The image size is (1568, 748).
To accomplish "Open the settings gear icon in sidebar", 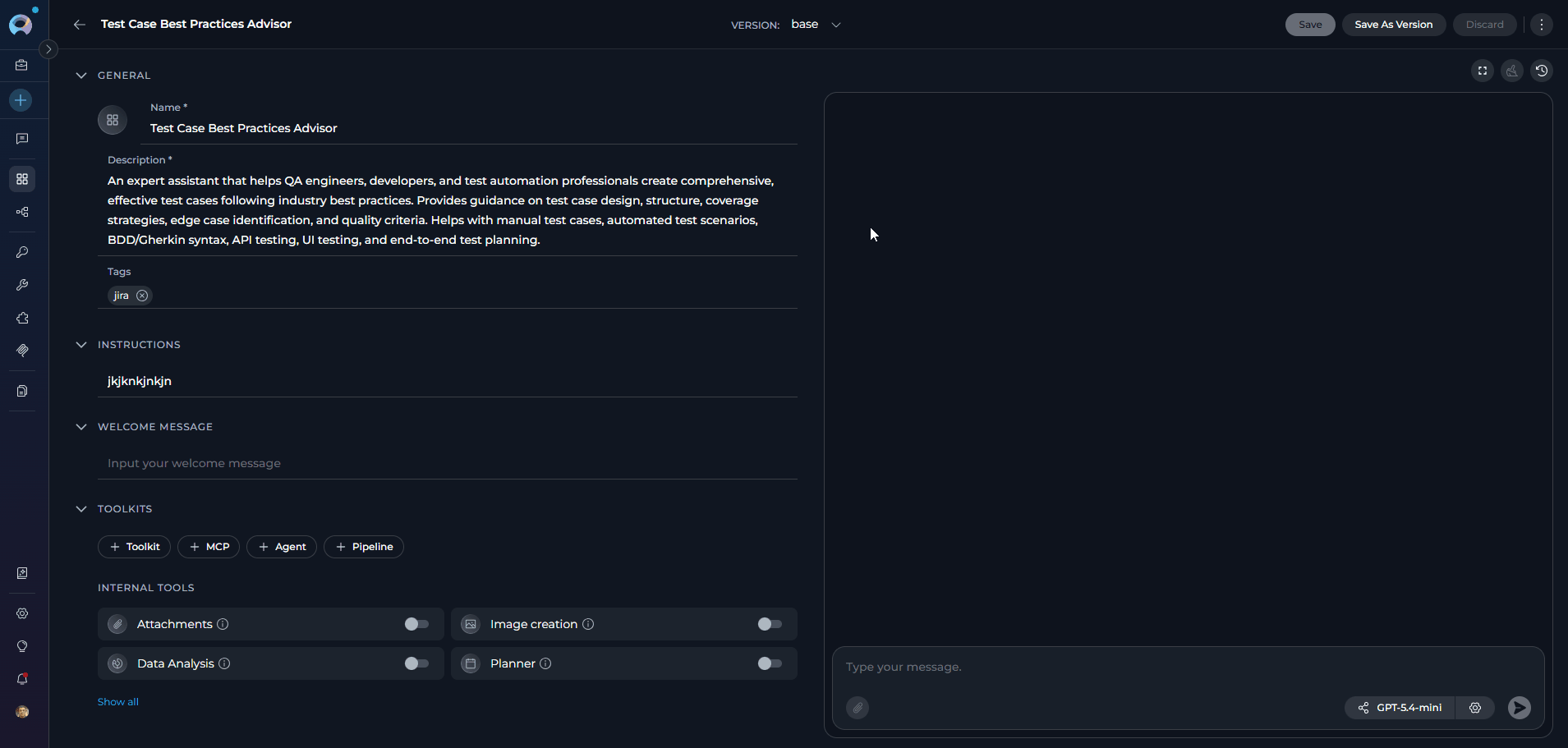I will point(22,613).
